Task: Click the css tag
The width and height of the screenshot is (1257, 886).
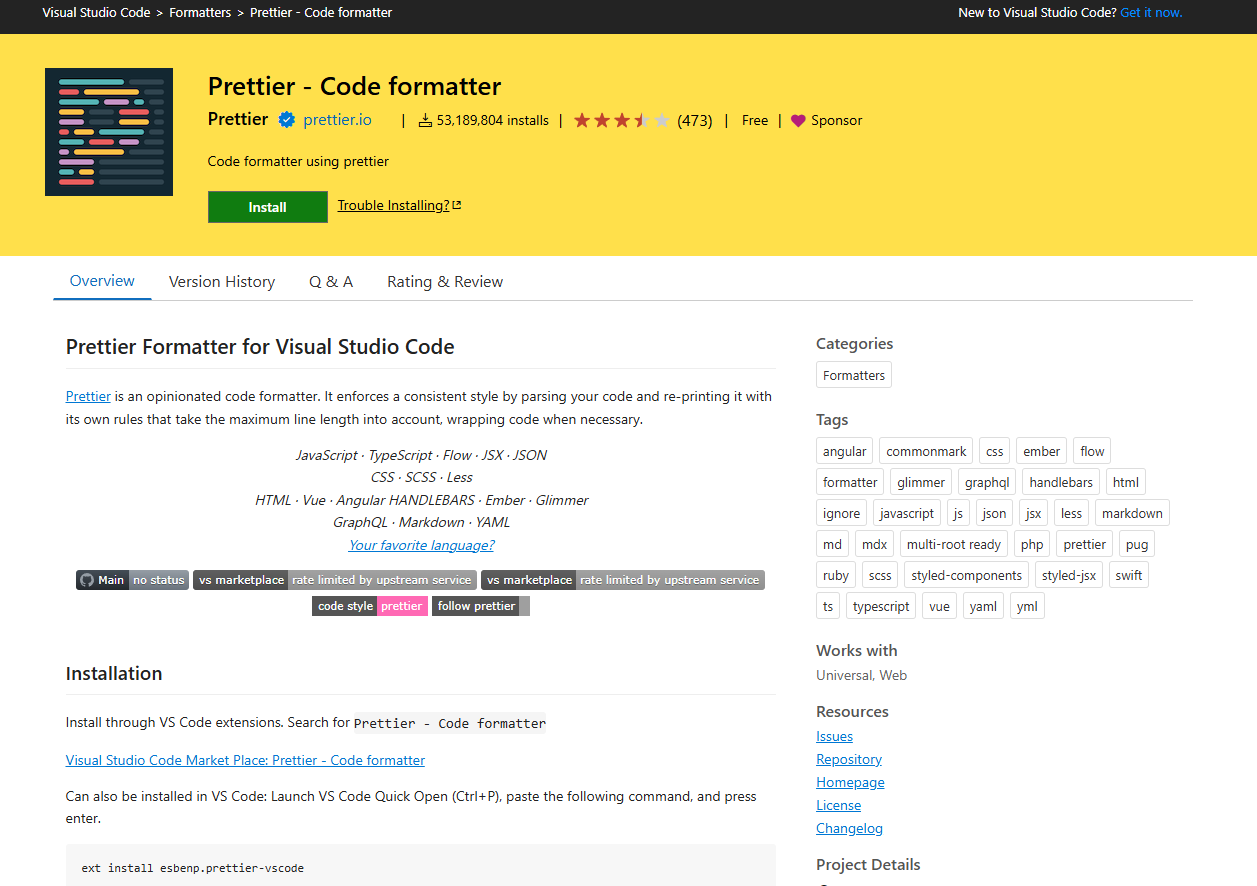Action: click(x=994, y=451)
